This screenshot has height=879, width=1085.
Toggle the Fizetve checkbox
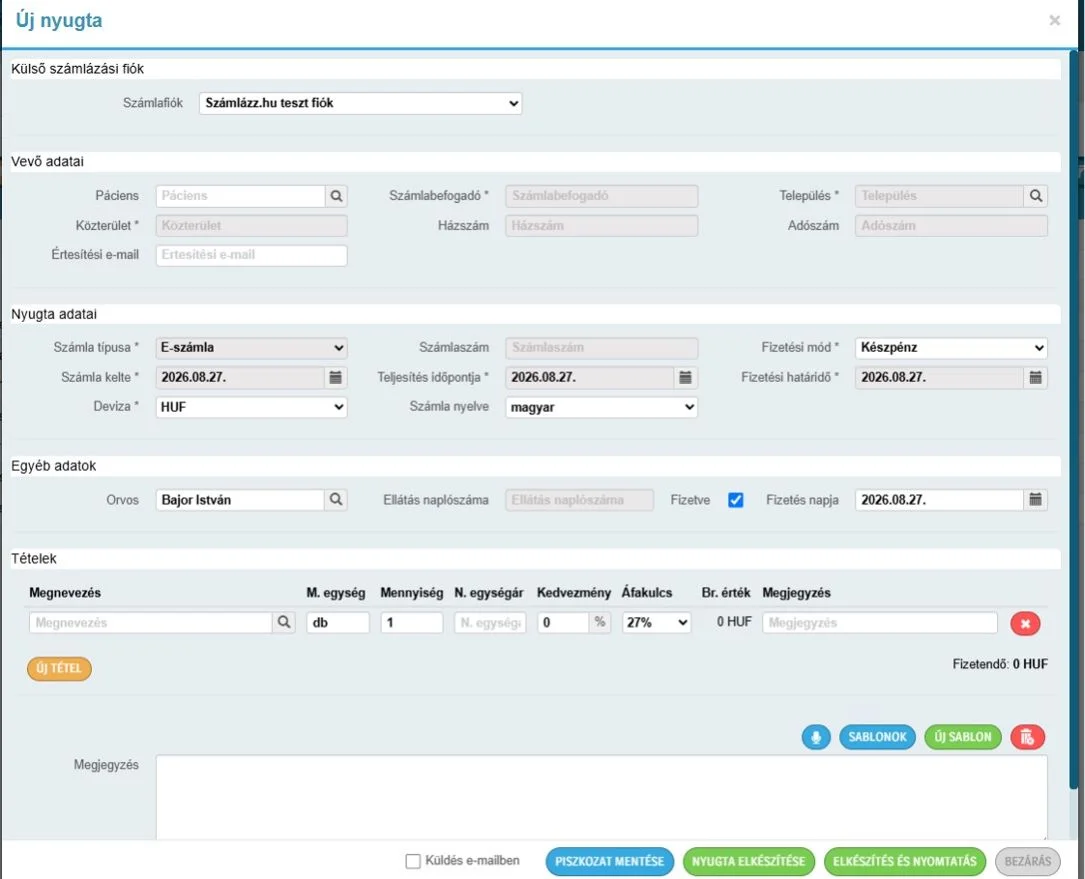(736, 500)
